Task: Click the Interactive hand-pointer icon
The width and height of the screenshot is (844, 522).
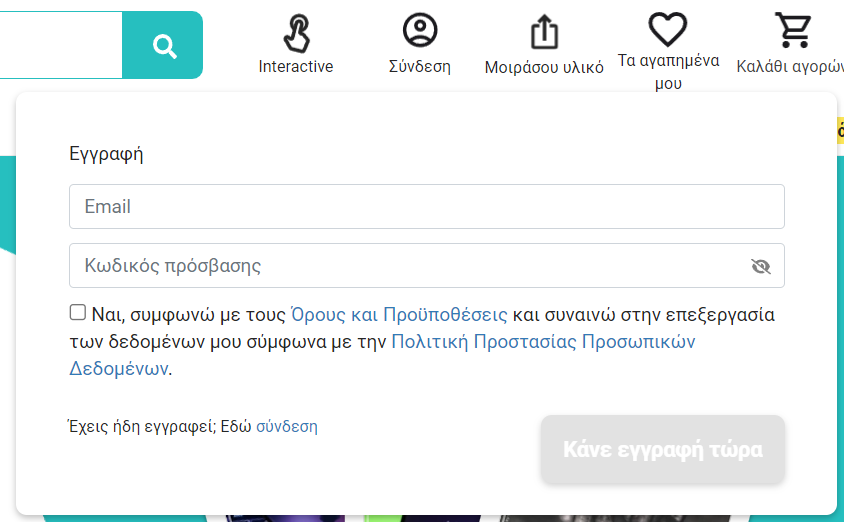Action: 296,33
